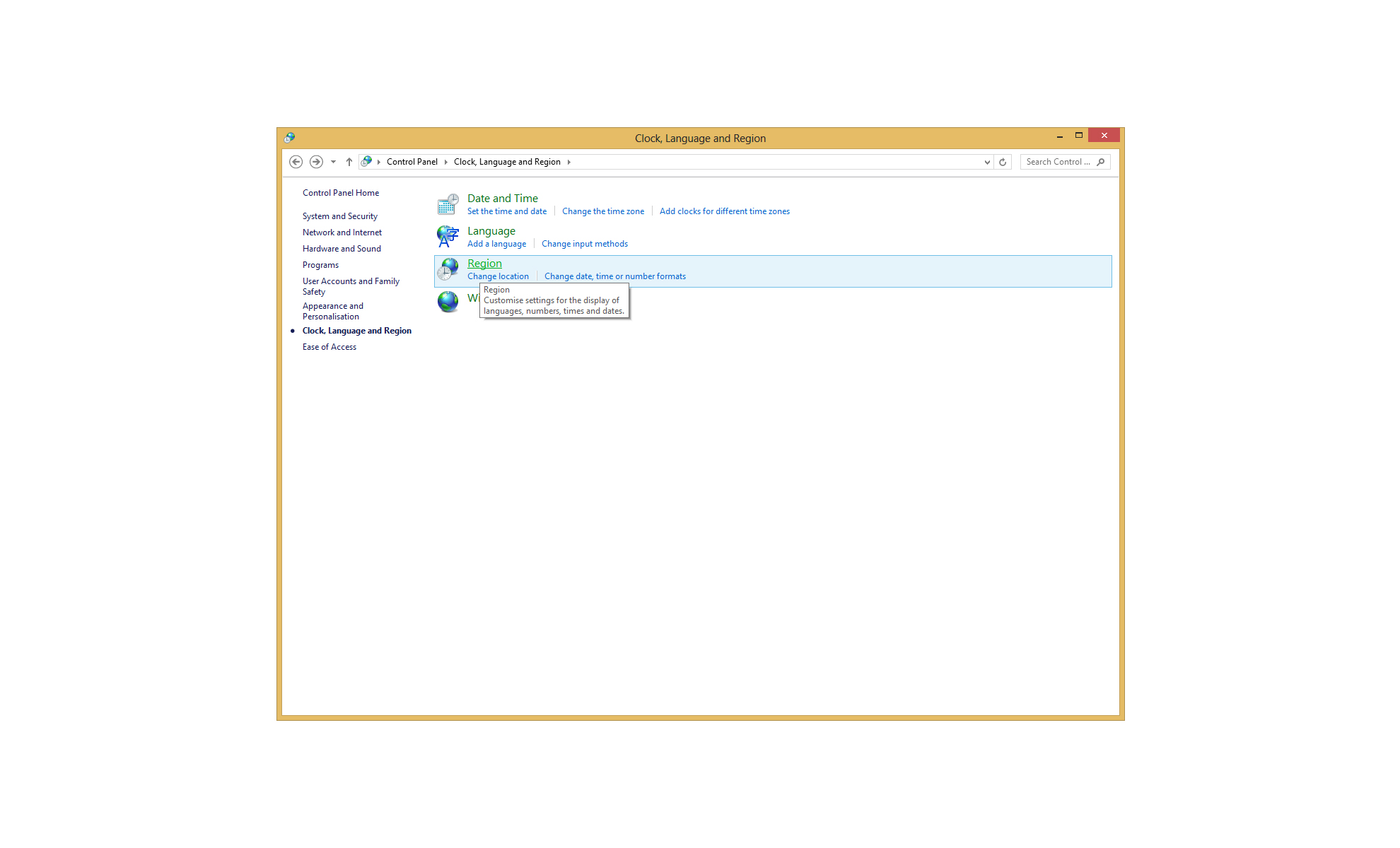Click the partly hidden globe icon below Region

[448, 302]
